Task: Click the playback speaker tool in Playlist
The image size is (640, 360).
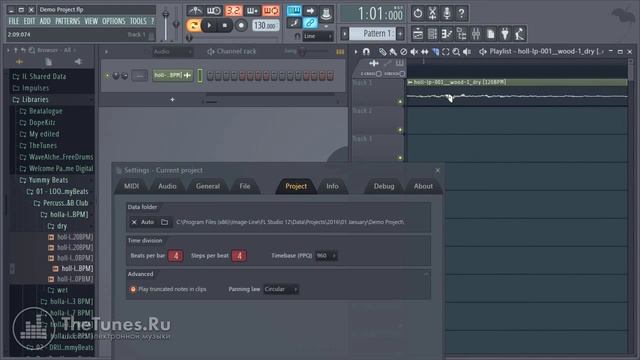Action: coord(467,52)
